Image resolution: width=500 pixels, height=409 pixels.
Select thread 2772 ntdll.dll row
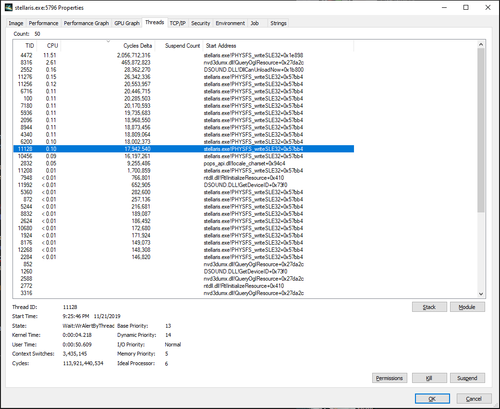pos(184,286)
